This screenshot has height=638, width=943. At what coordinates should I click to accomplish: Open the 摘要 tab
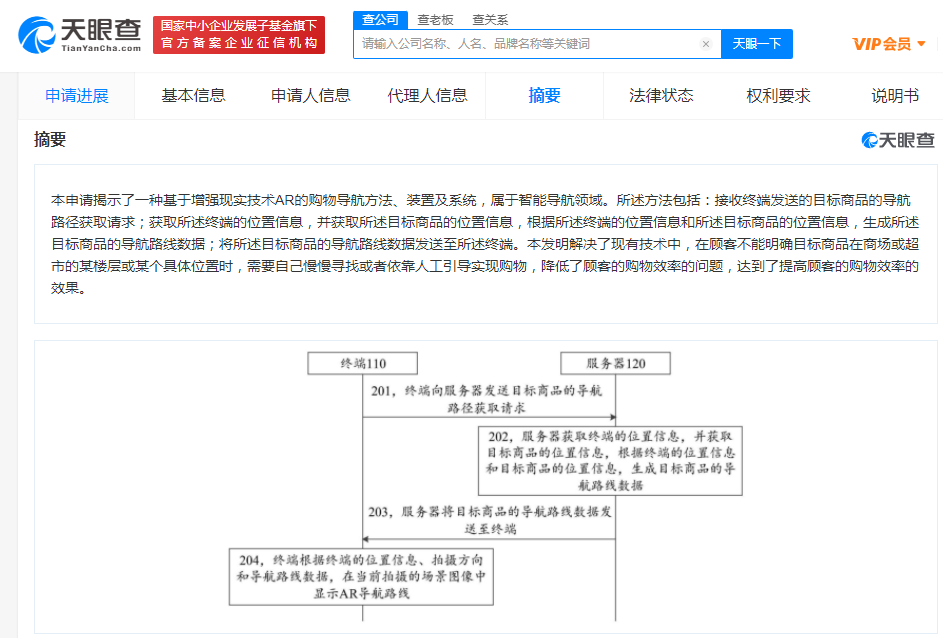click(544, 96)
